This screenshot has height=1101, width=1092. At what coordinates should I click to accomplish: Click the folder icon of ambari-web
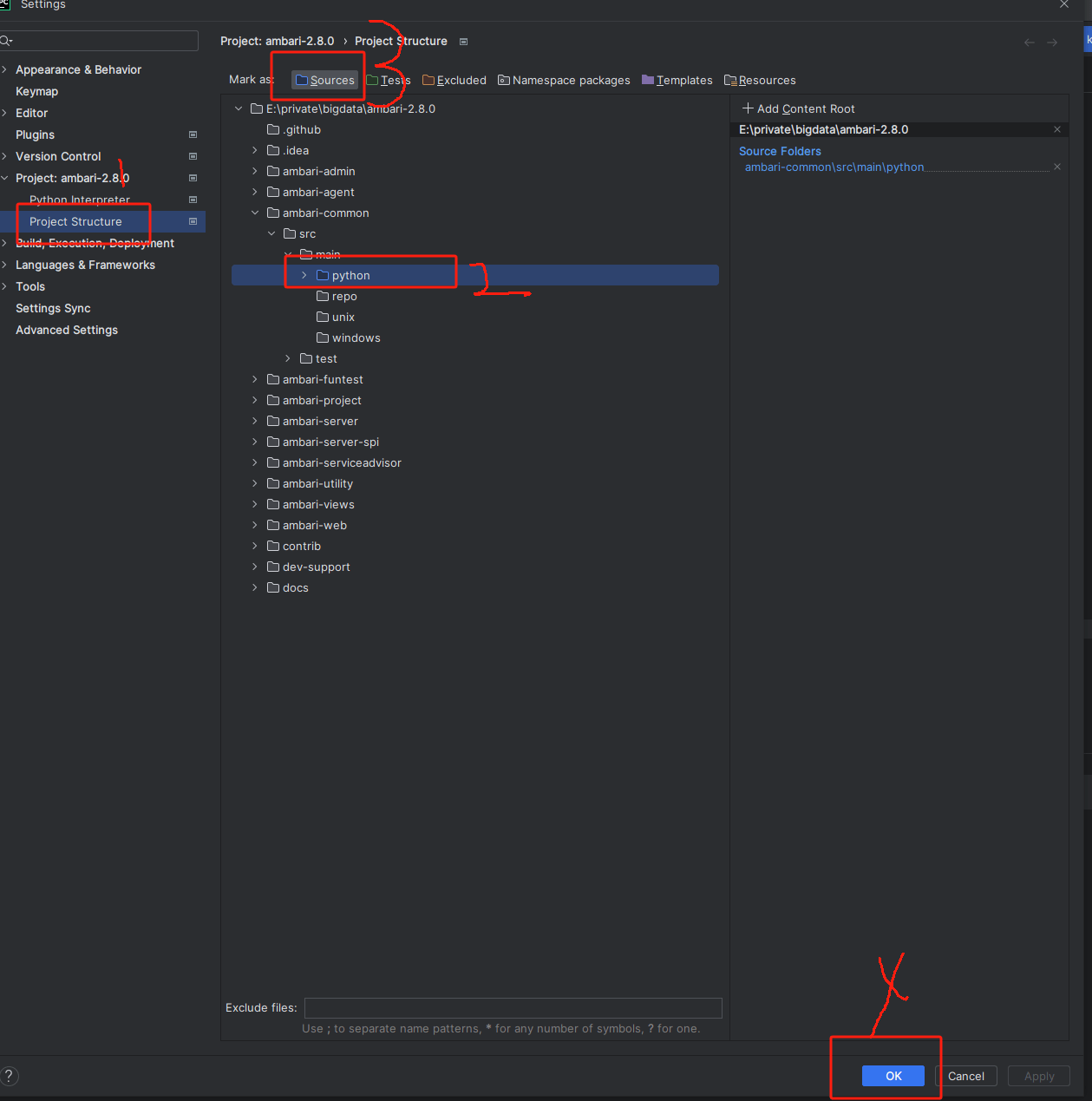point(273,525)
